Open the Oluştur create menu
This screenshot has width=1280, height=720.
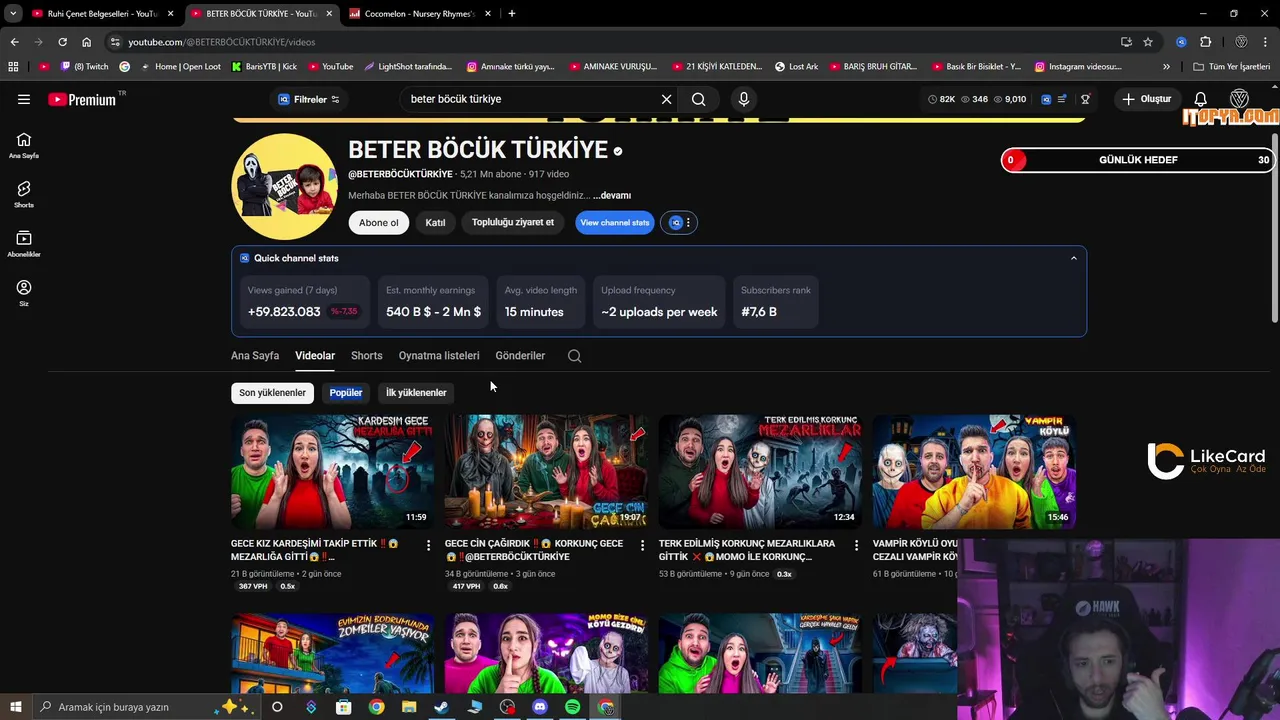coord(1146,99)
